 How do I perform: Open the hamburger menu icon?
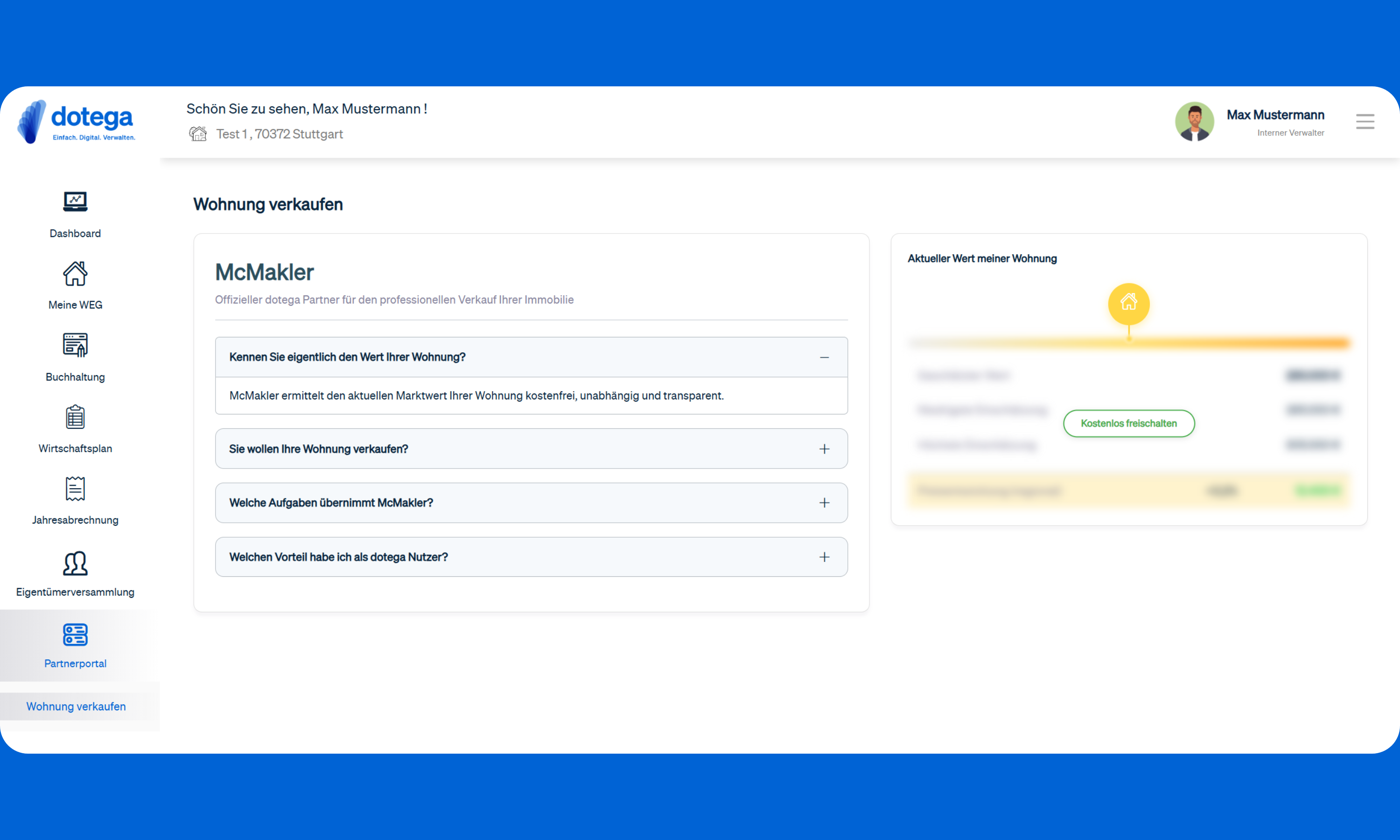(1365, 121)
